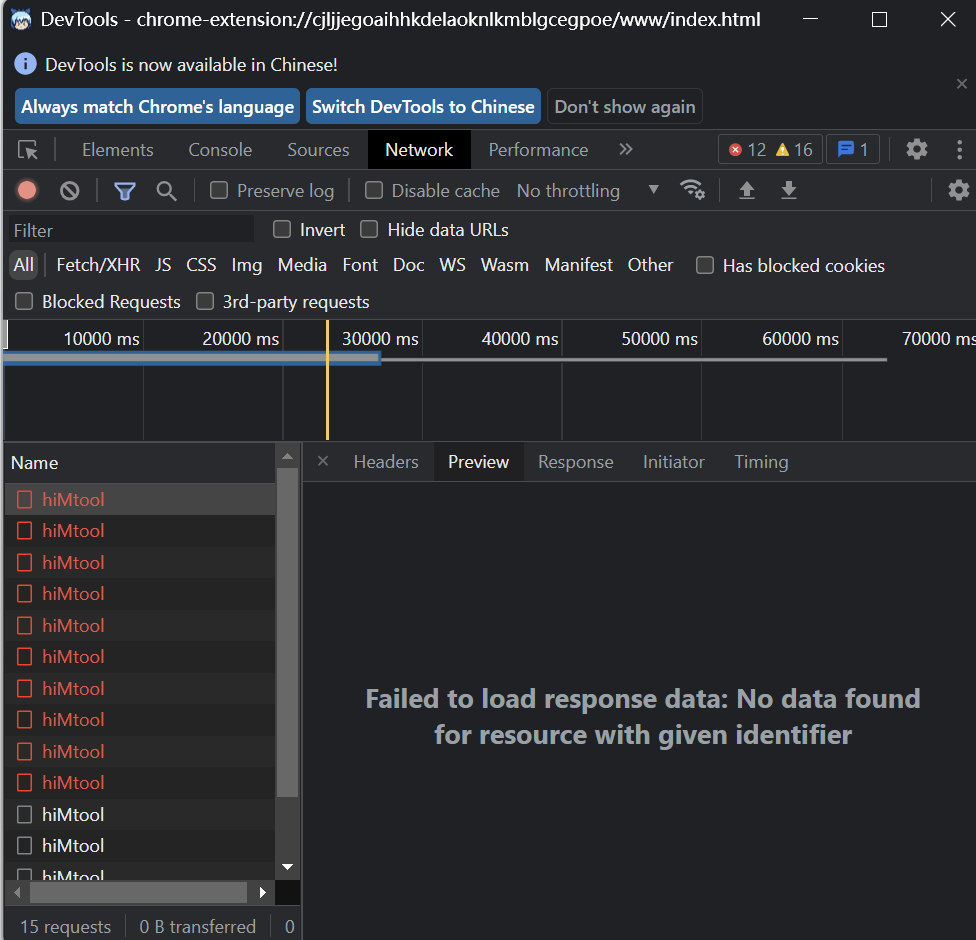This screenshot has width=976, height=940.
Task: Click the horizontal scrollbar in request list
Action: (138, 892)
